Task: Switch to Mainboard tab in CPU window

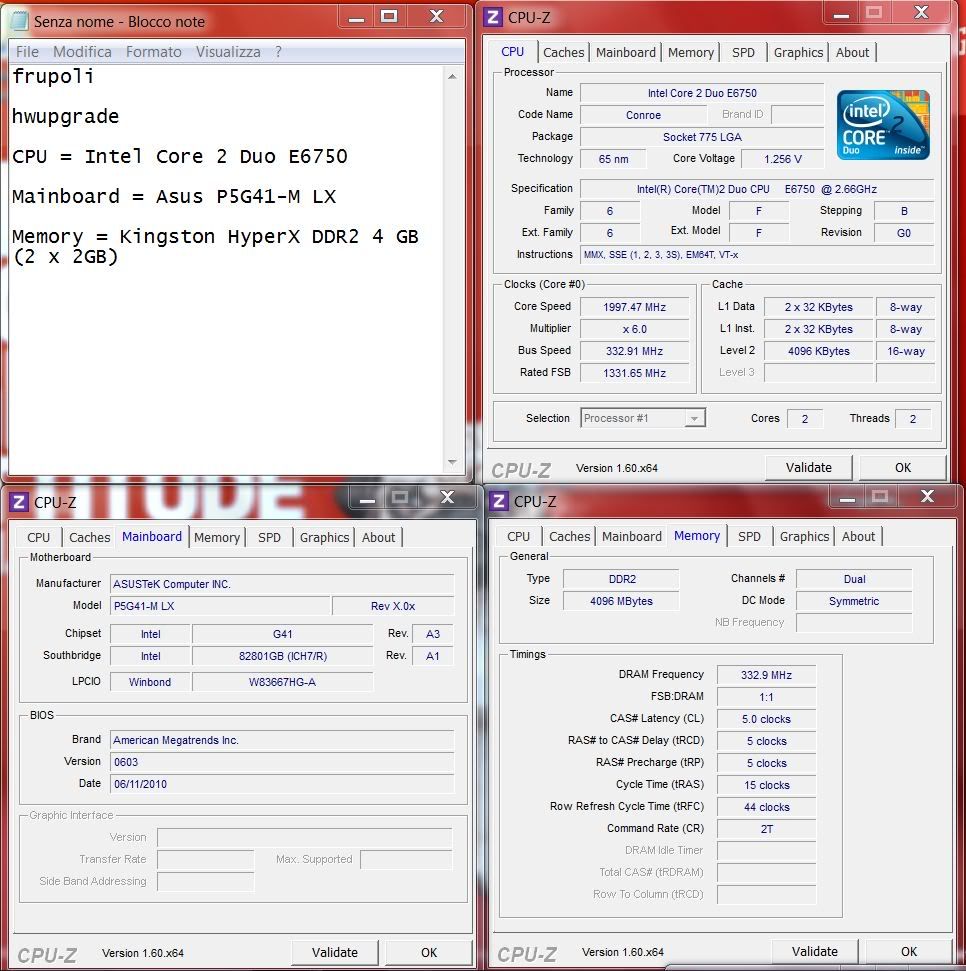Action: [625, 53]
